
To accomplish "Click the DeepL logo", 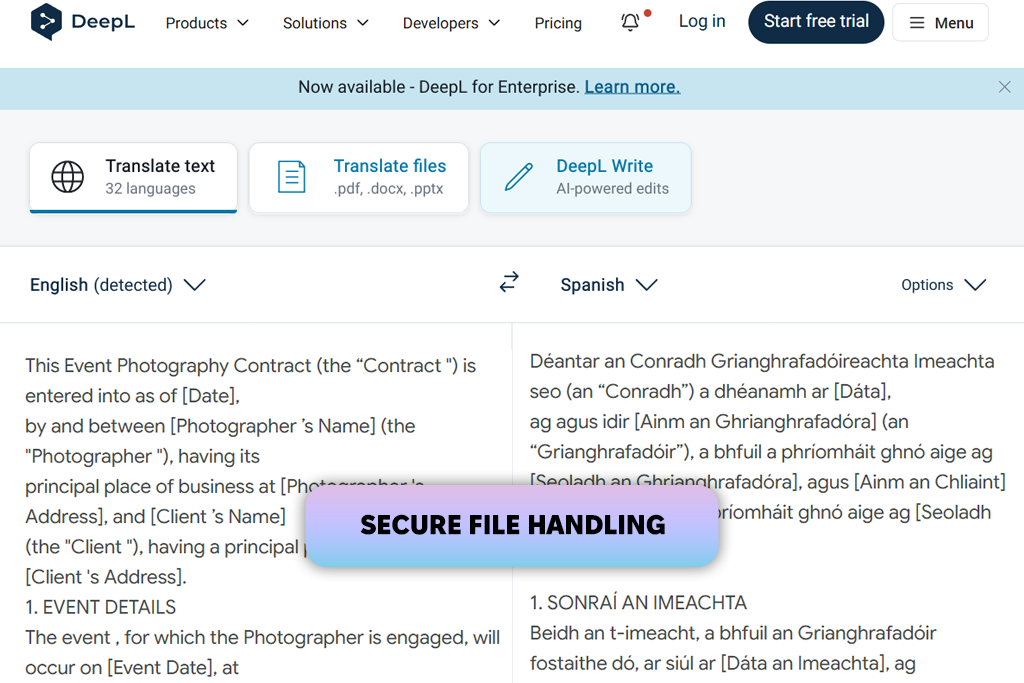I will (82, 22).
